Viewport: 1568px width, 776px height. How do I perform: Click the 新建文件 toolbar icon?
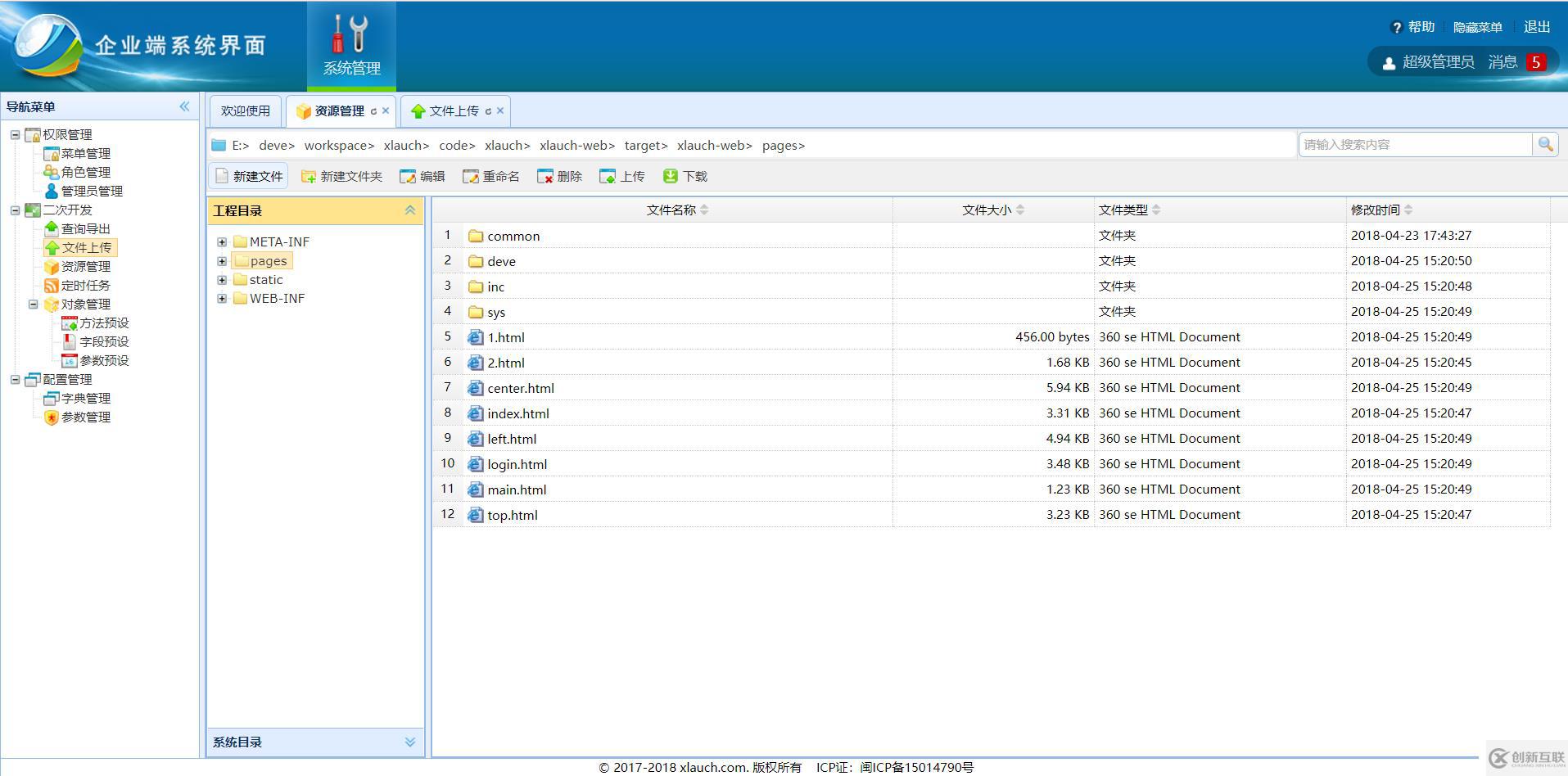coord(220,175)
